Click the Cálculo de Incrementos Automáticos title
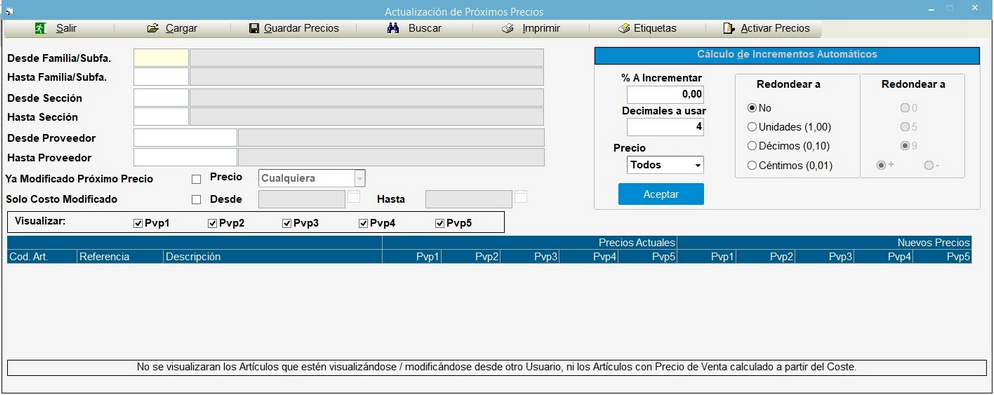994x395 pixels. 787,55
